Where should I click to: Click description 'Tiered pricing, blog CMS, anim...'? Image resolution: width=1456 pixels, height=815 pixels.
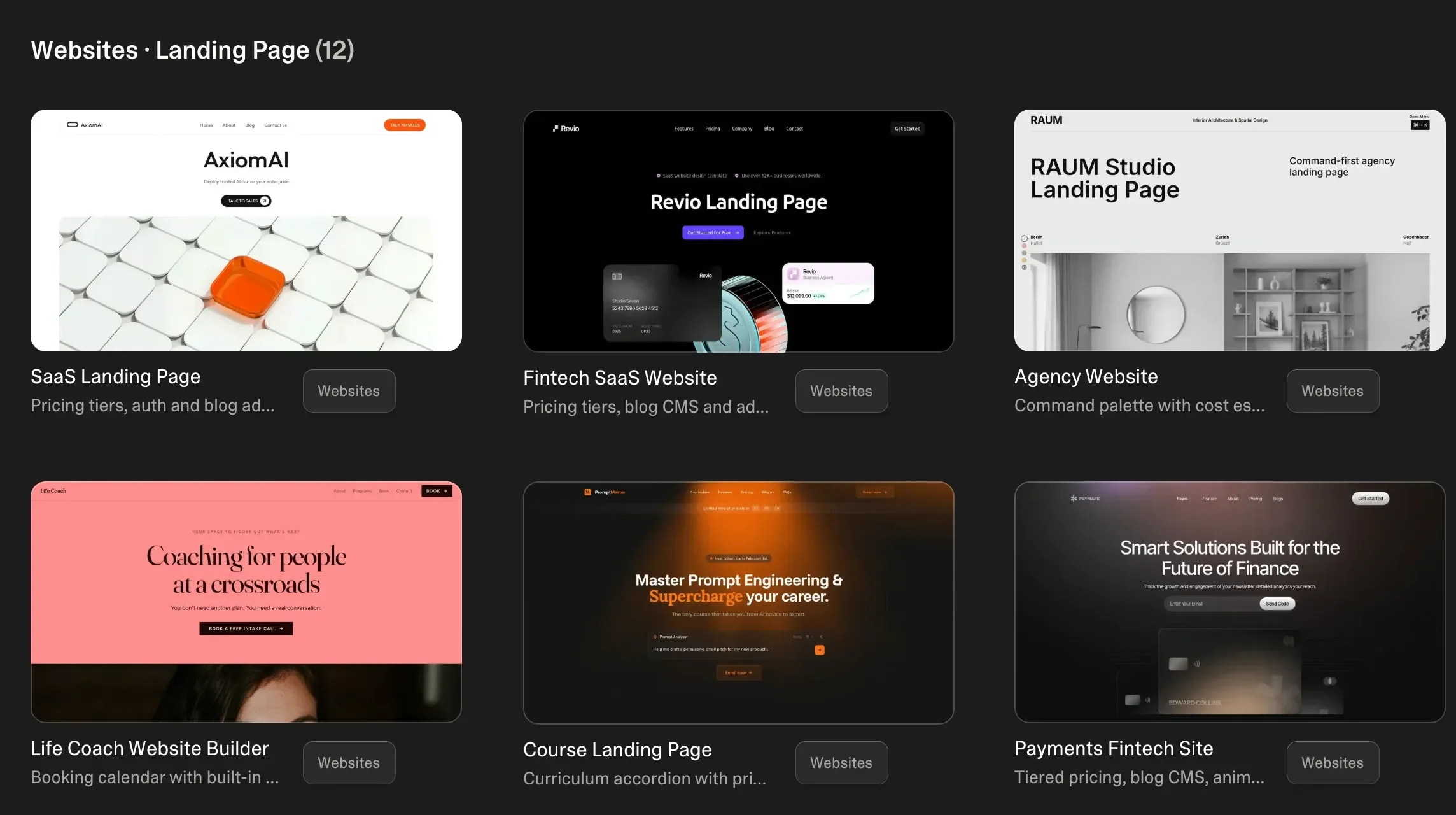1139,777
